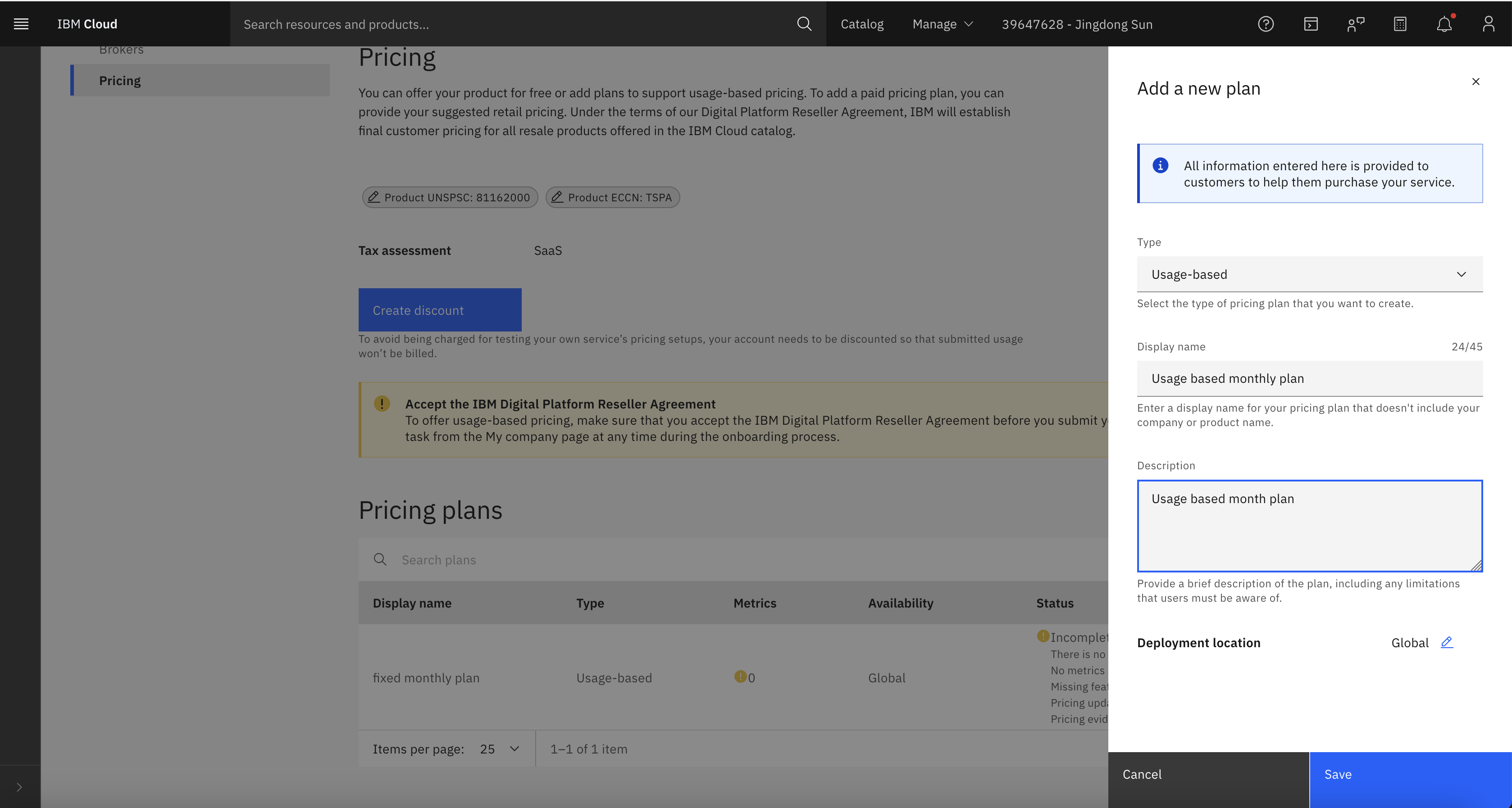Cancel adding the new plan
The height and width of the screenshot is (808, 1512).
[x=1208, y=779]
